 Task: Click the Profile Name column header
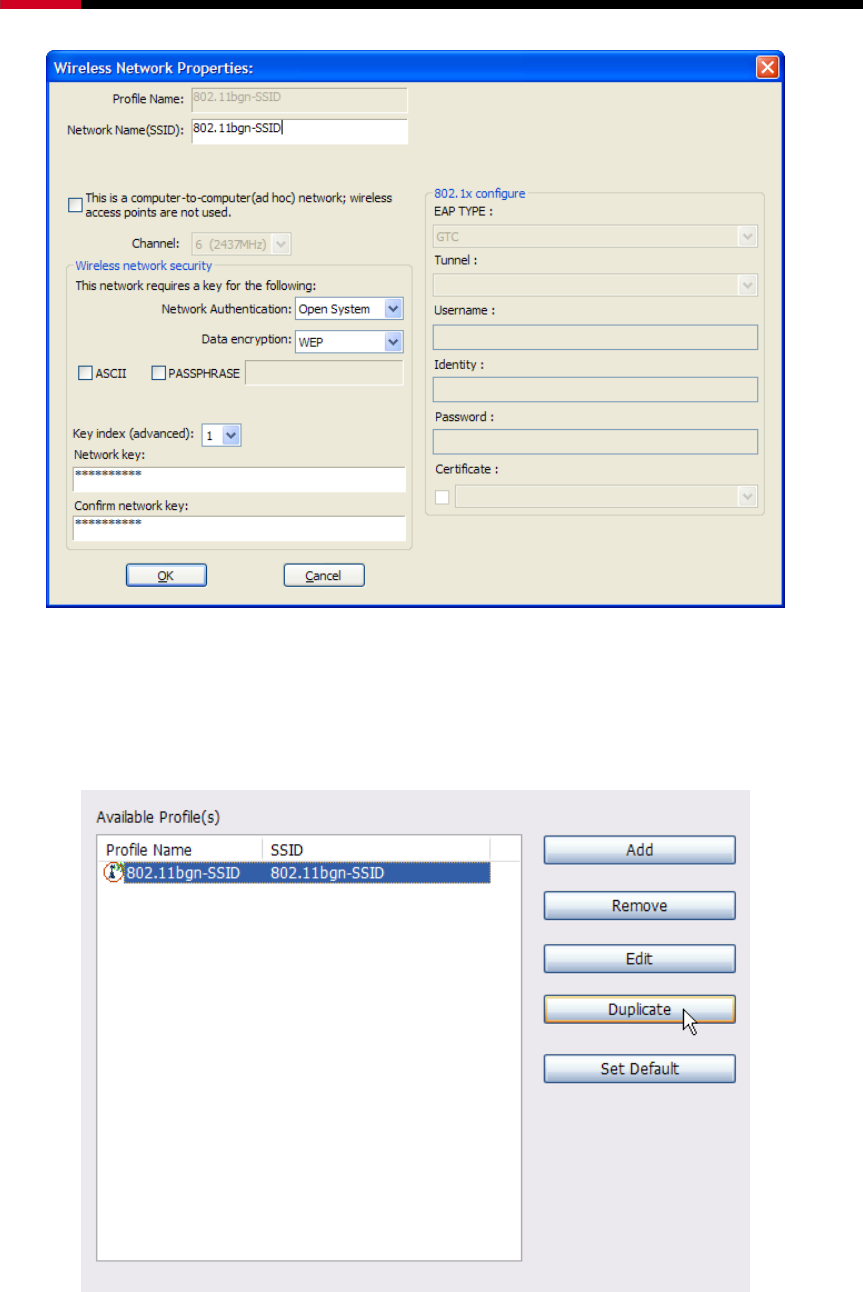coord(180,849)
